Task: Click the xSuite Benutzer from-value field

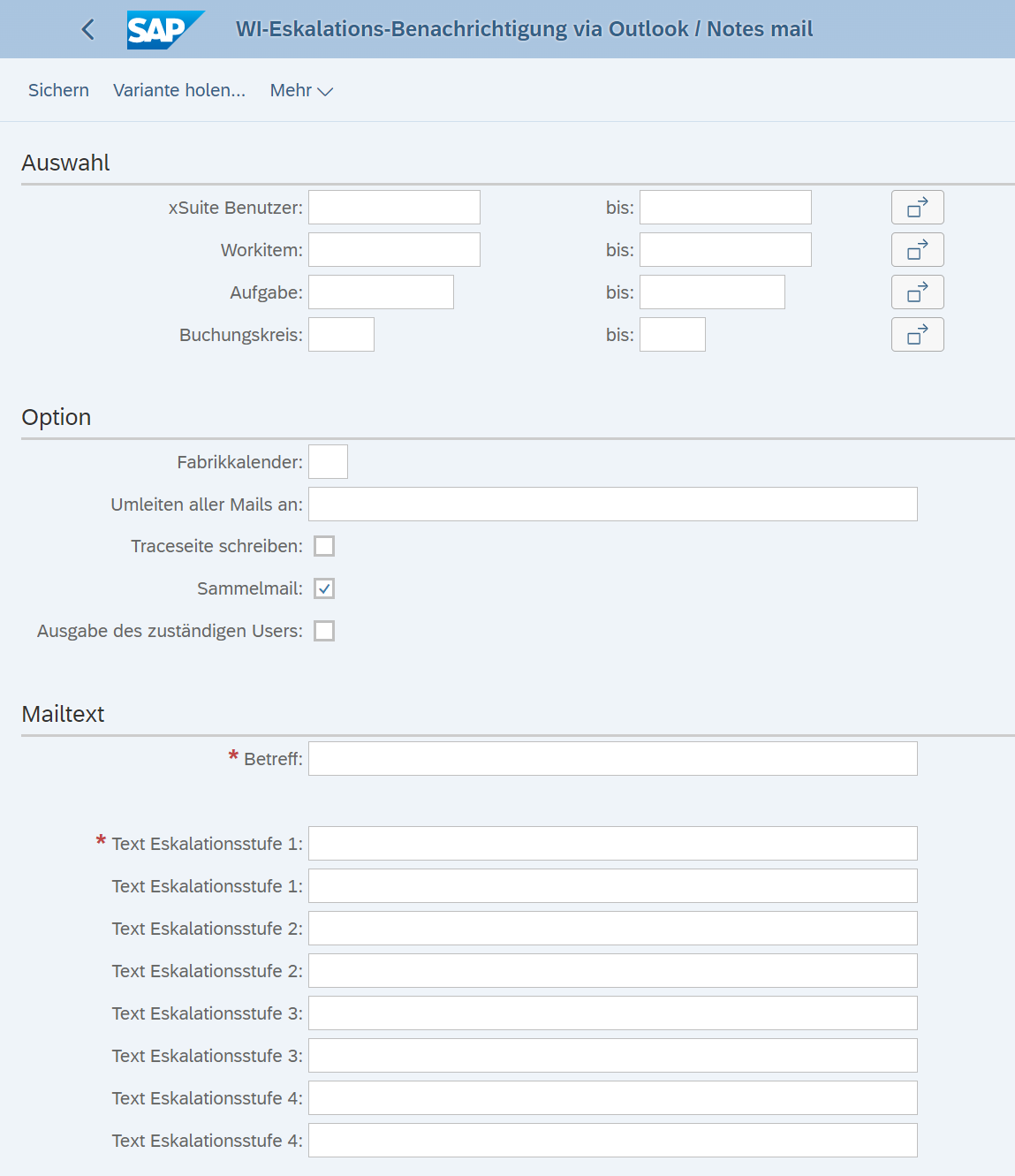Action: [x=393, y=207]
